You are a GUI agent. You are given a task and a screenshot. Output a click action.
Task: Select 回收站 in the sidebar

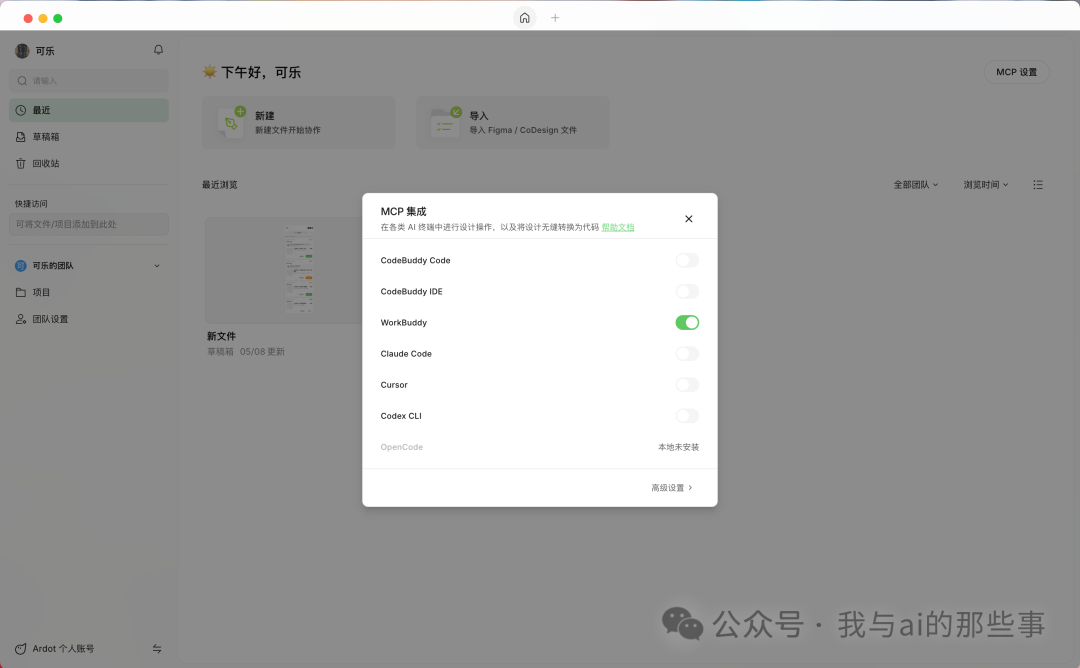(89, 164)
